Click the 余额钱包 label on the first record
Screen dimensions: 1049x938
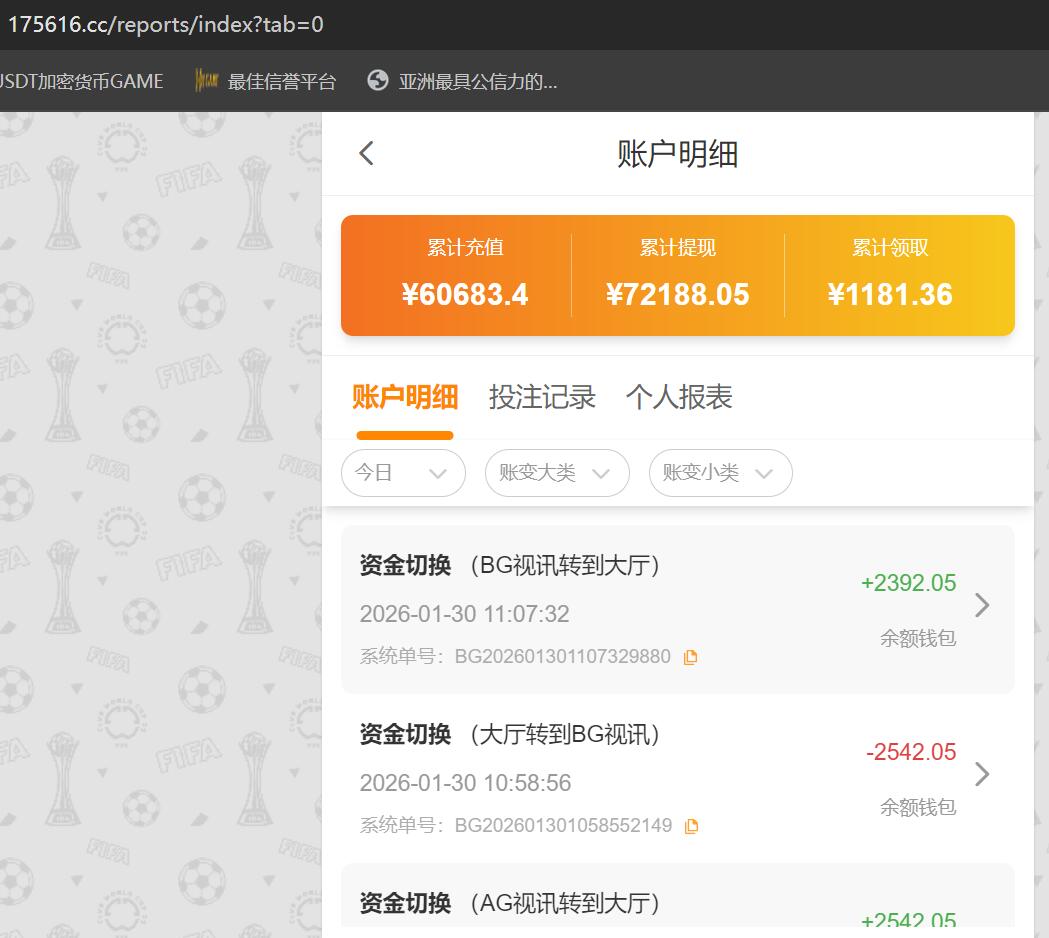pyautogui.click(x=916, y=638)
